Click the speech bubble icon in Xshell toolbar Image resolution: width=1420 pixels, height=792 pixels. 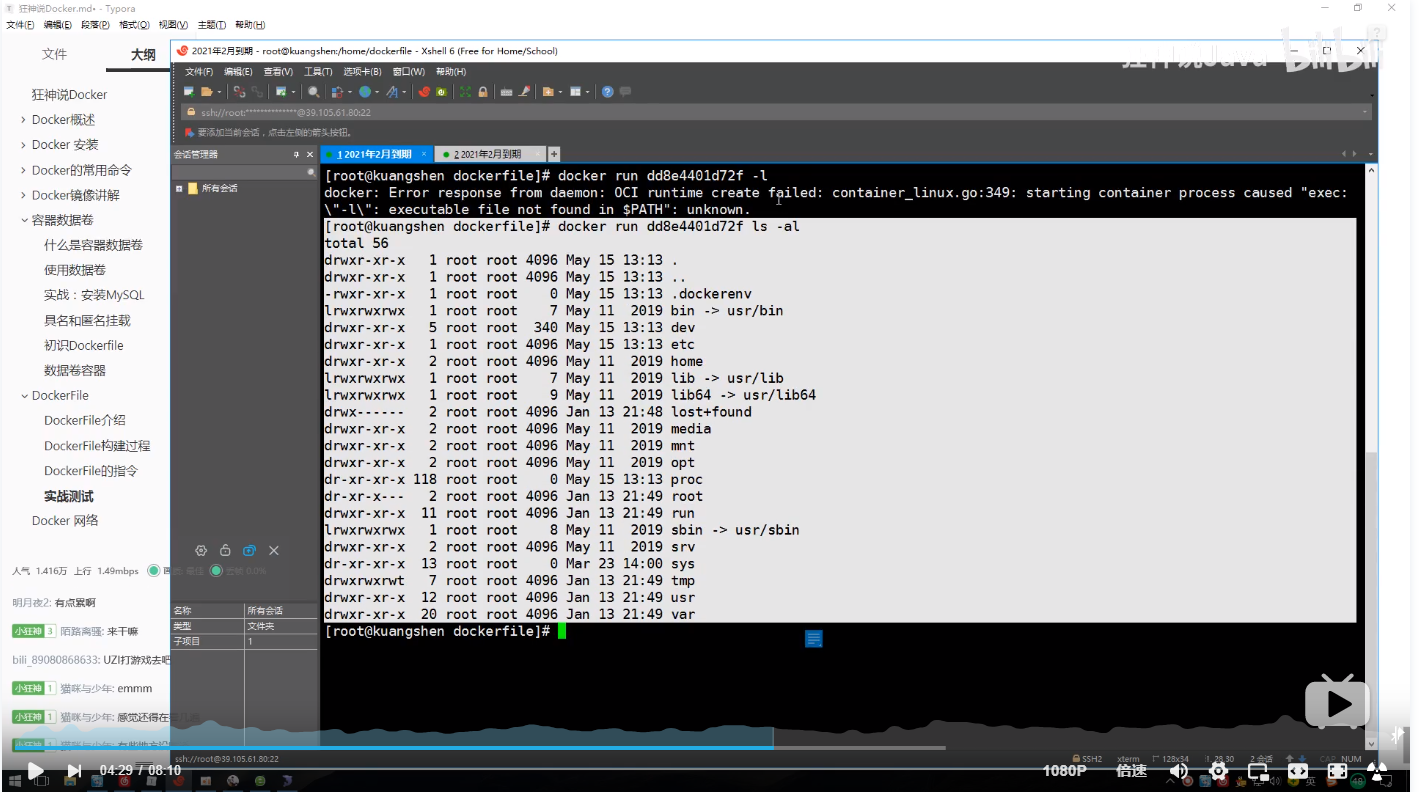coord(625,91)
